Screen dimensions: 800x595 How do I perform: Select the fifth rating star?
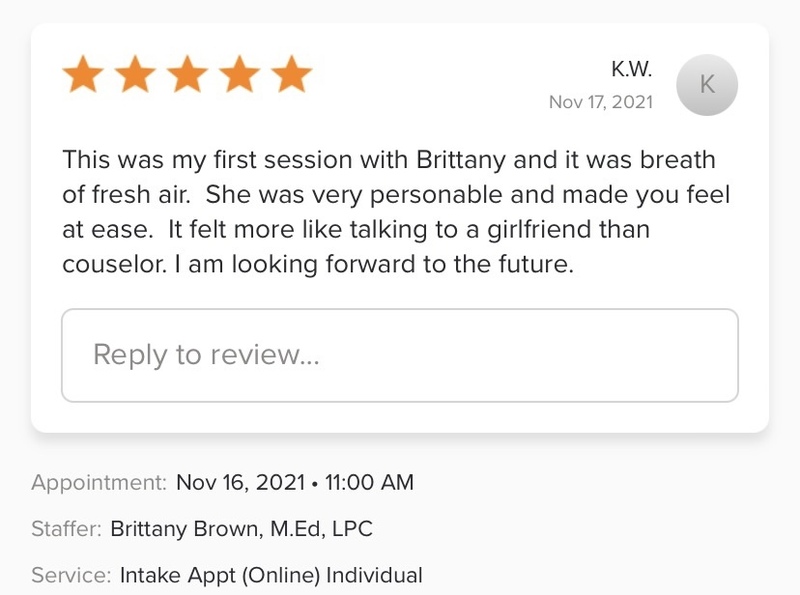291,76
